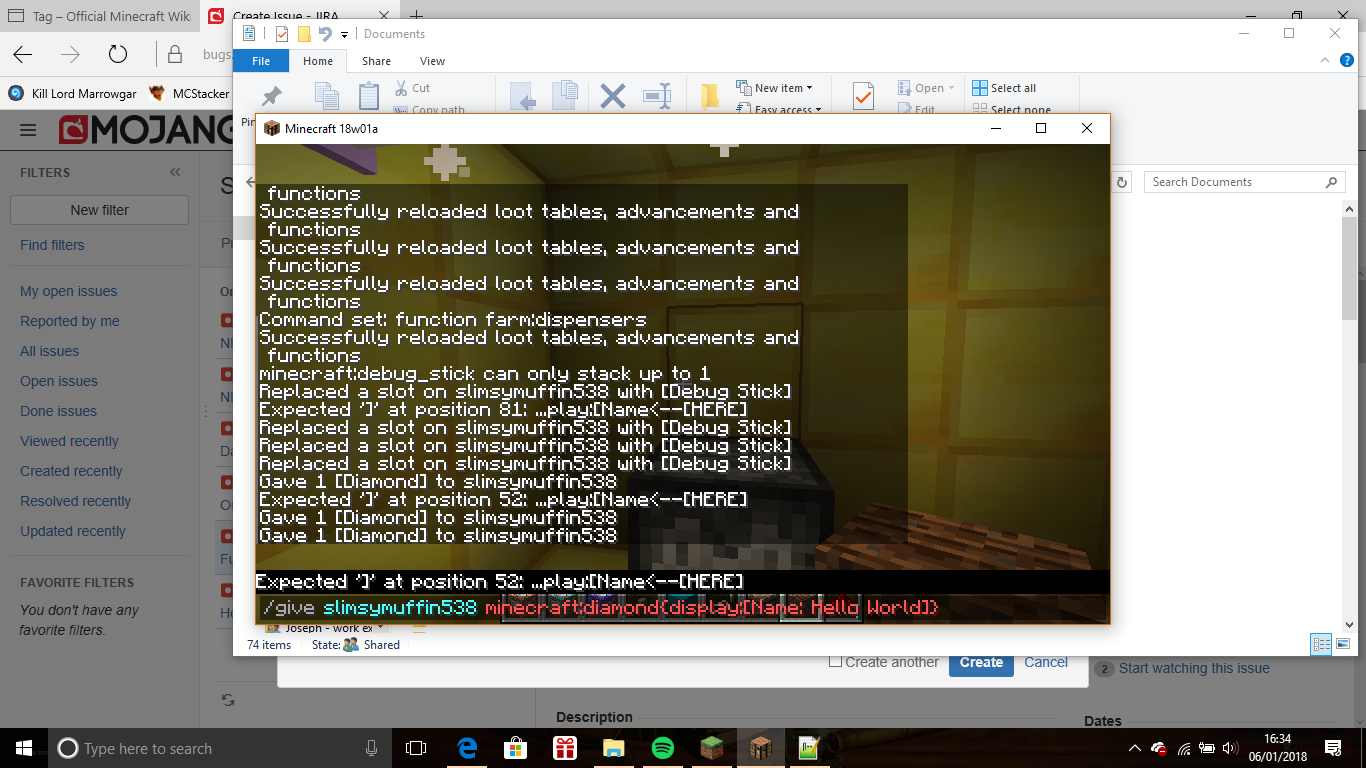Click the browser refresh button

[118, 55]
